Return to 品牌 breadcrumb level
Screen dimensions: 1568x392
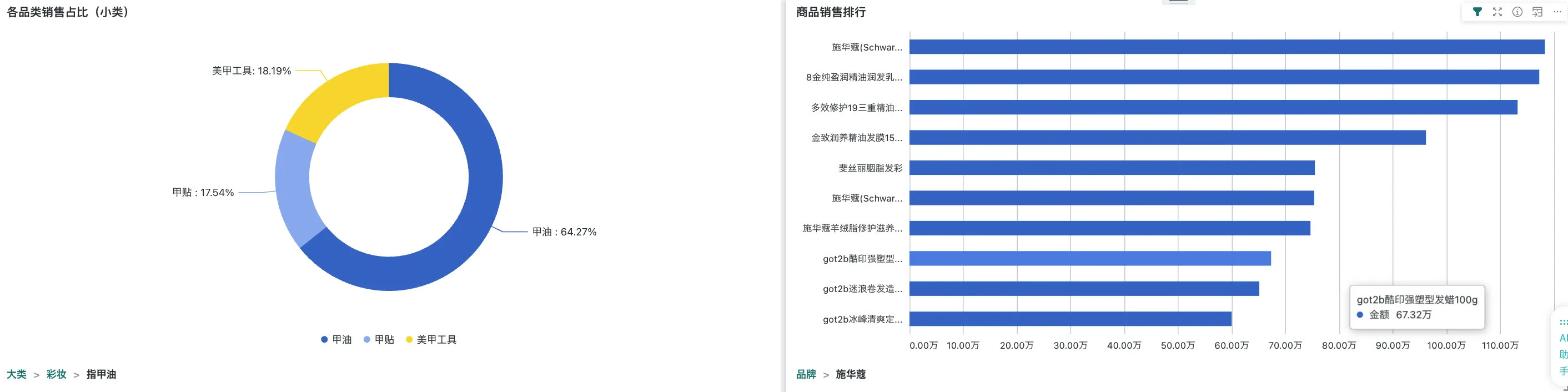[x=806, y=374]
